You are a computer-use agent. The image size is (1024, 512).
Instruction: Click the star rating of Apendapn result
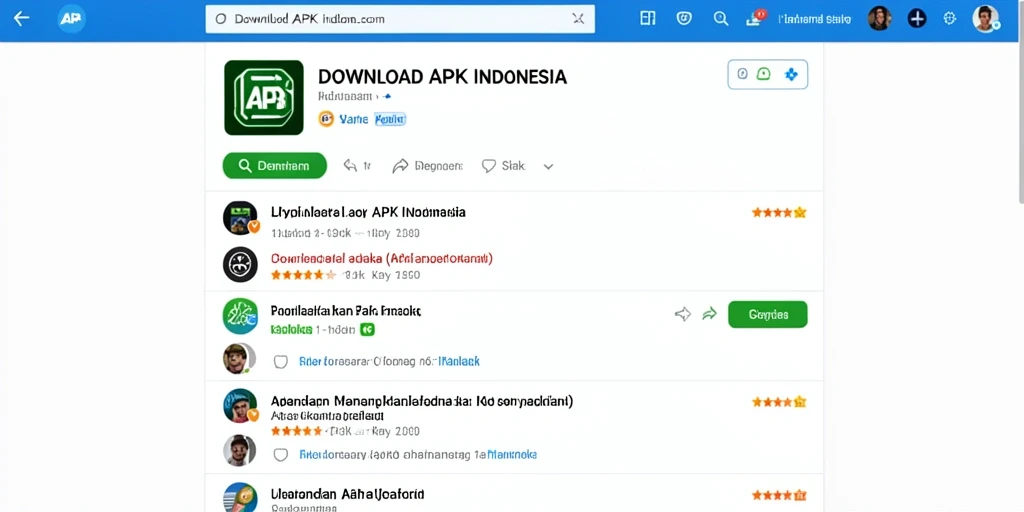tap(778, 402)
